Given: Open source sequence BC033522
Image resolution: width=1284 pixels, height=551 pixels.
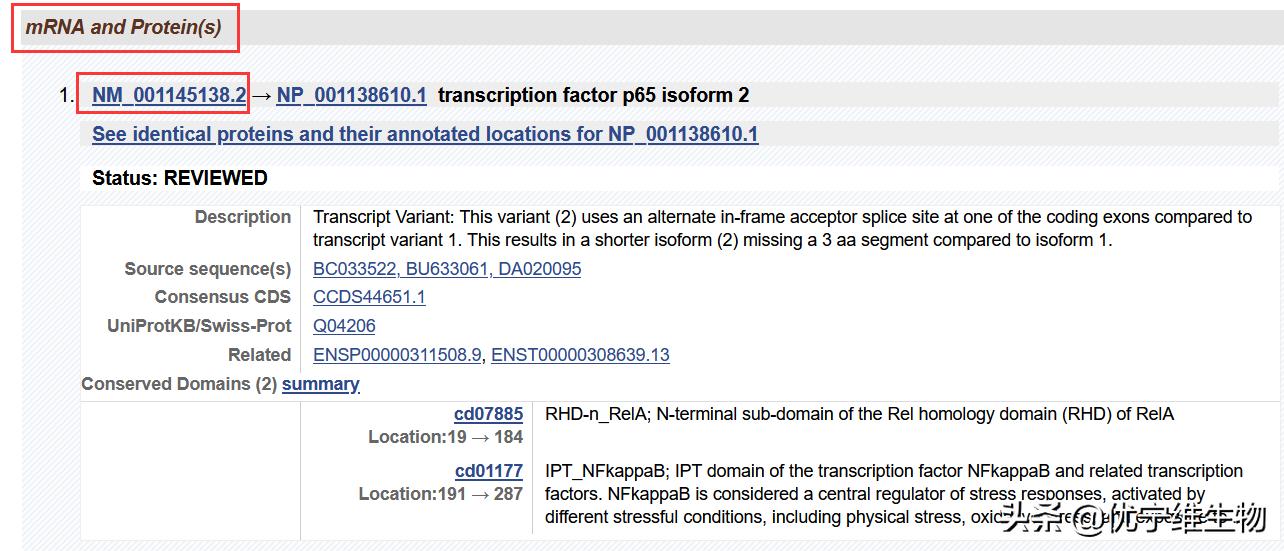Looking at the screenshot, I should 352,269.
